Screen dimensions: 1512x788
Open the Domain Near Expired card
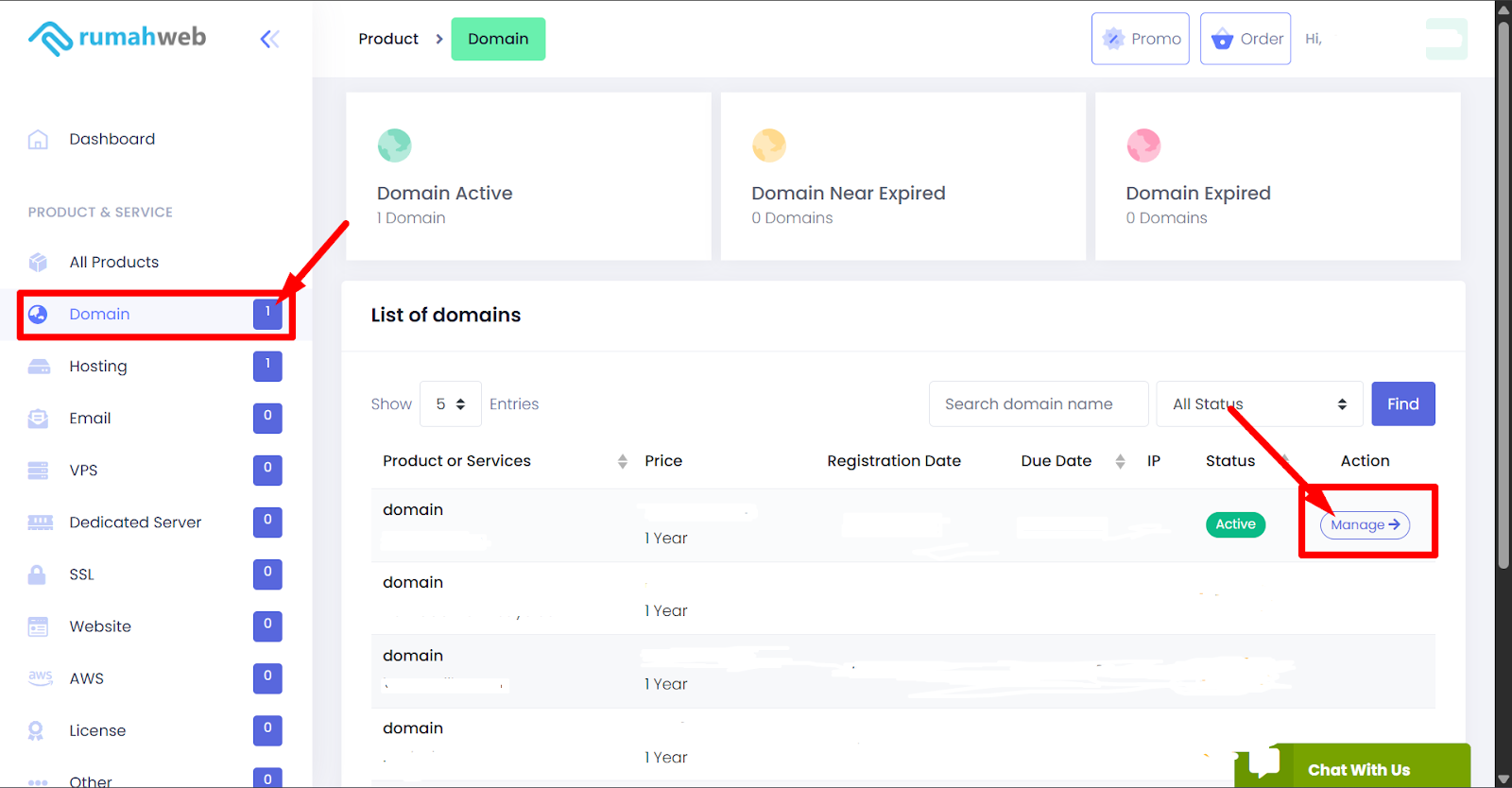[902, 176]
